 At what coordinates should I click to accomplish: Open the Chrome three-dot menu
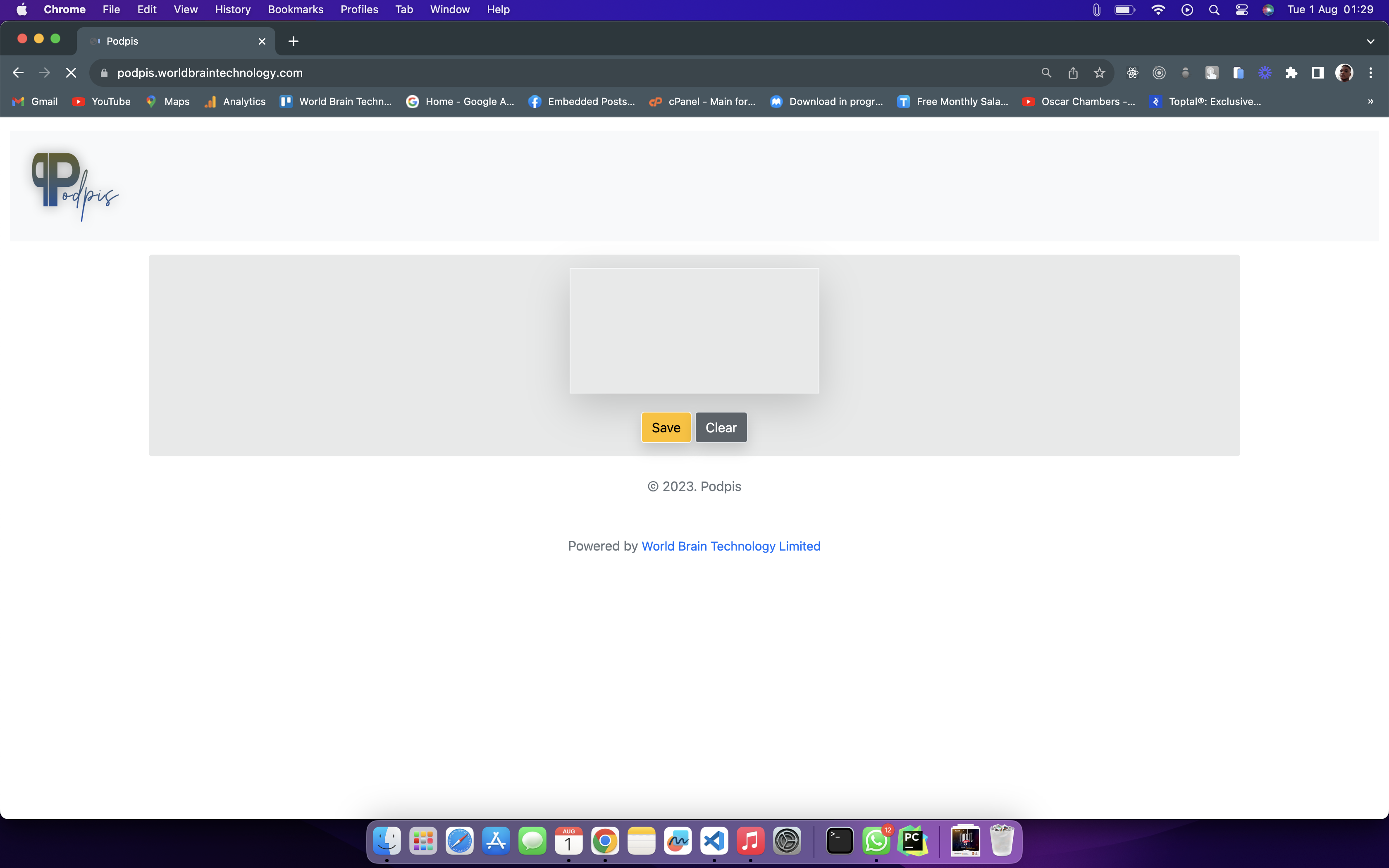pyautogui.click(x=1371, y=73)
